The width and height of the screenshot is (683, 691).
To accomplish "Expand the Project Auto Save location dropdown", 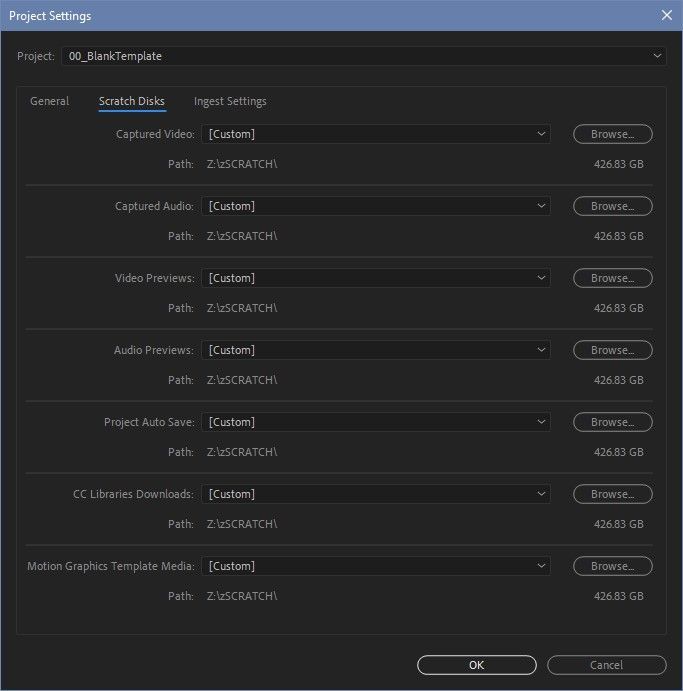I will [376, 422].
